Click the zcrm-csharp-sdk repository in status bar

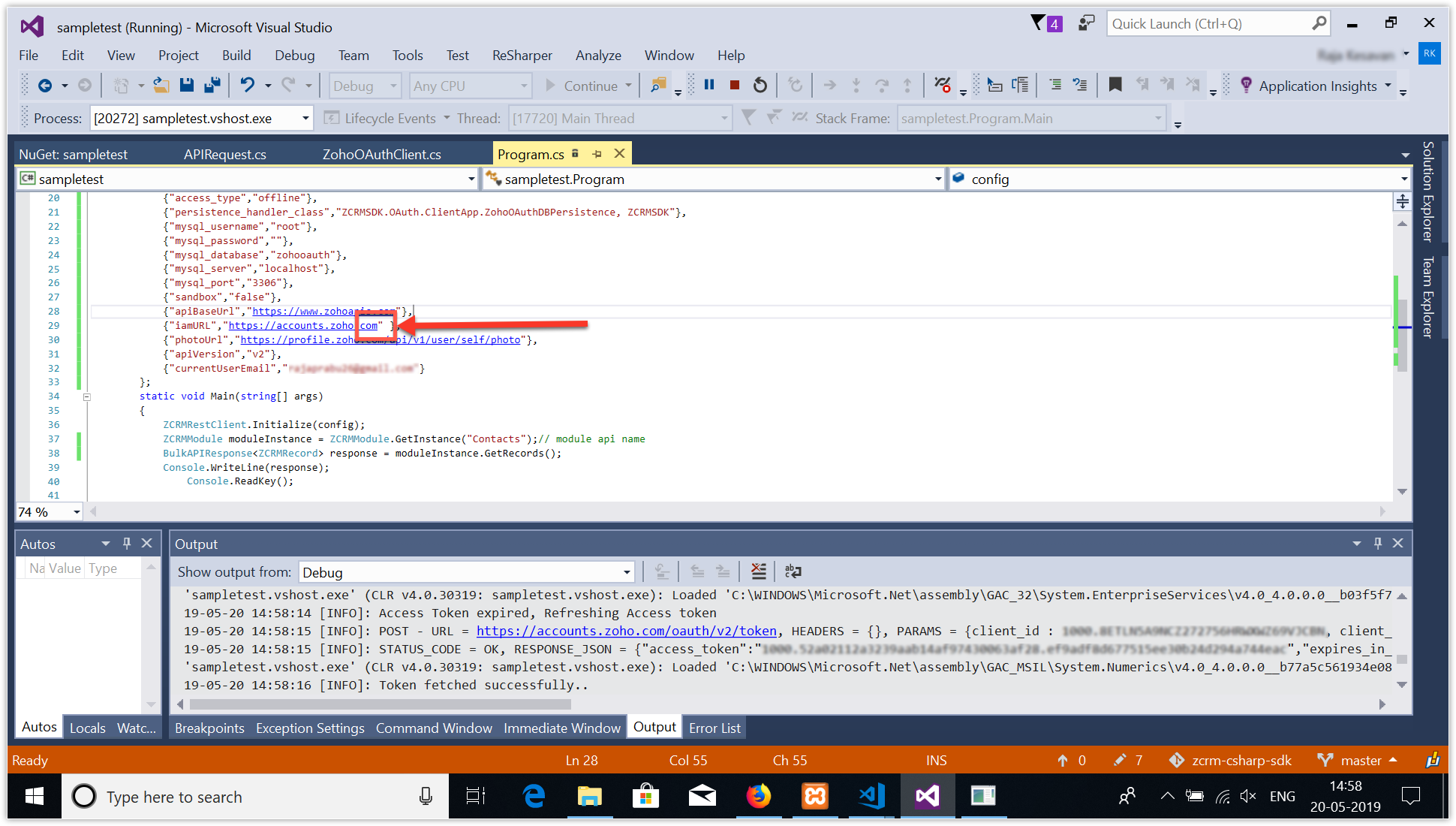point(1231,761)
